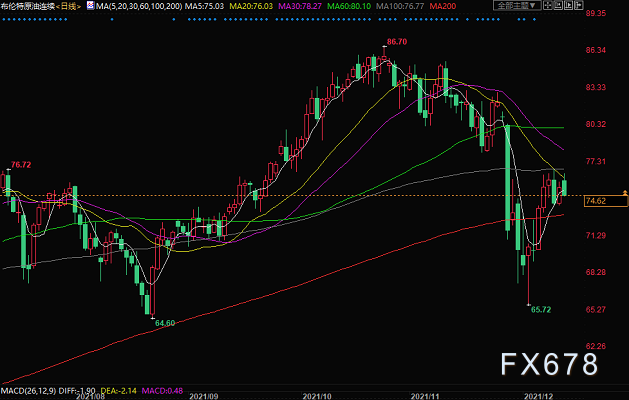Click the 2021/09 date on time axis
The height and width of the screenshot is (400, 629).
click(204, 396)
